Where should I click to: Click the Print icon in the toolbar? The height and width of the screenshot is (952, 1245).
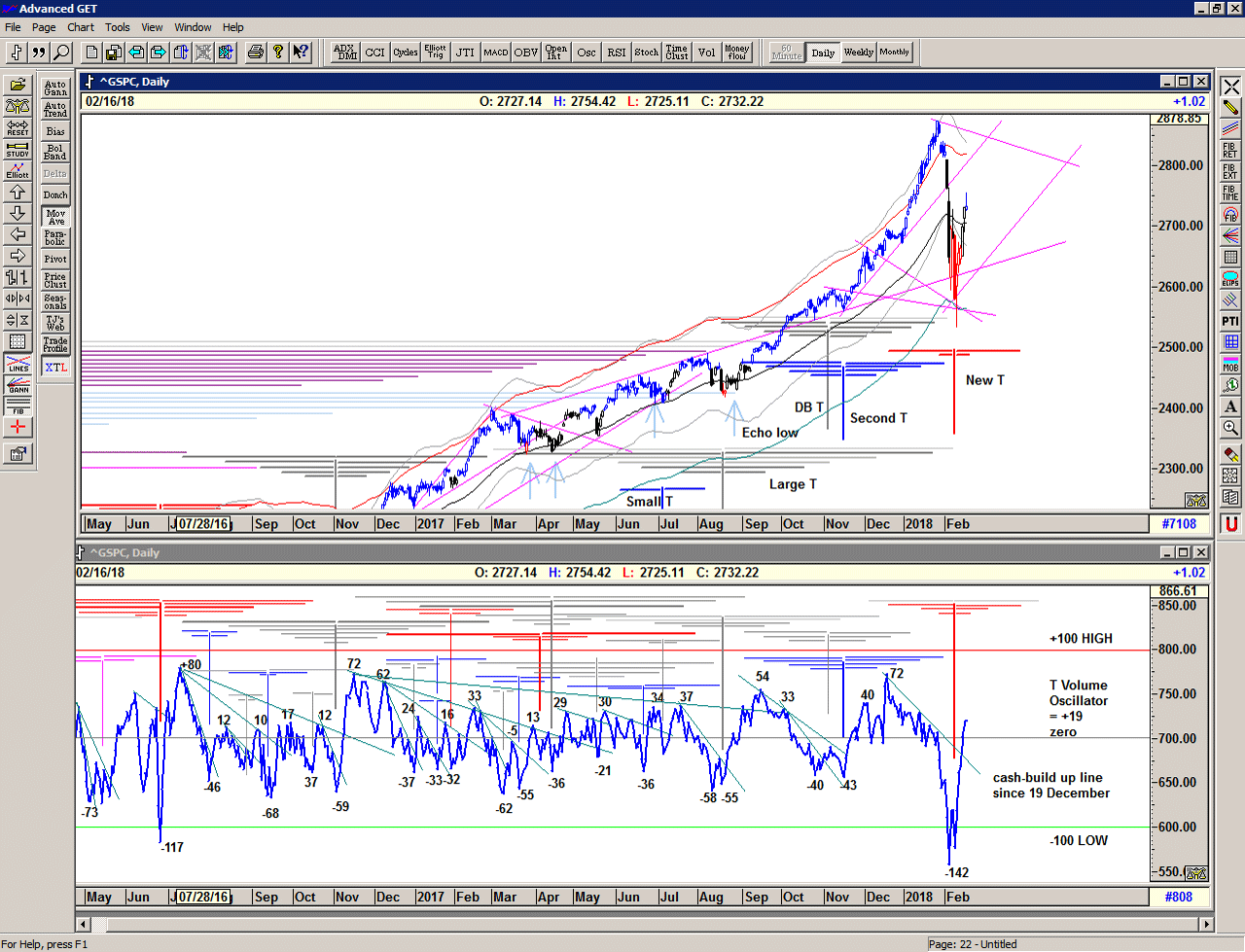pyautogui.click(x=255, y=53)
